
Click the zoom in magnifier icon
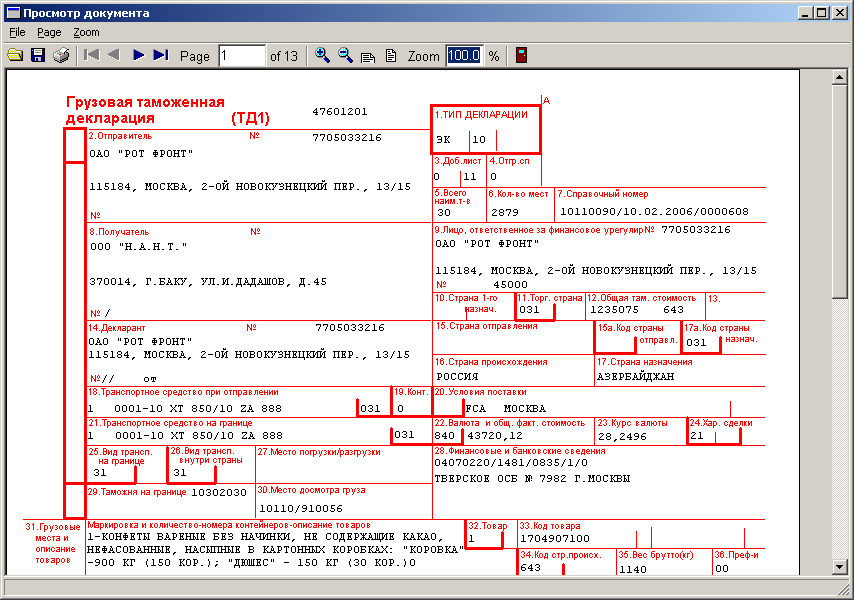(322, 55)
